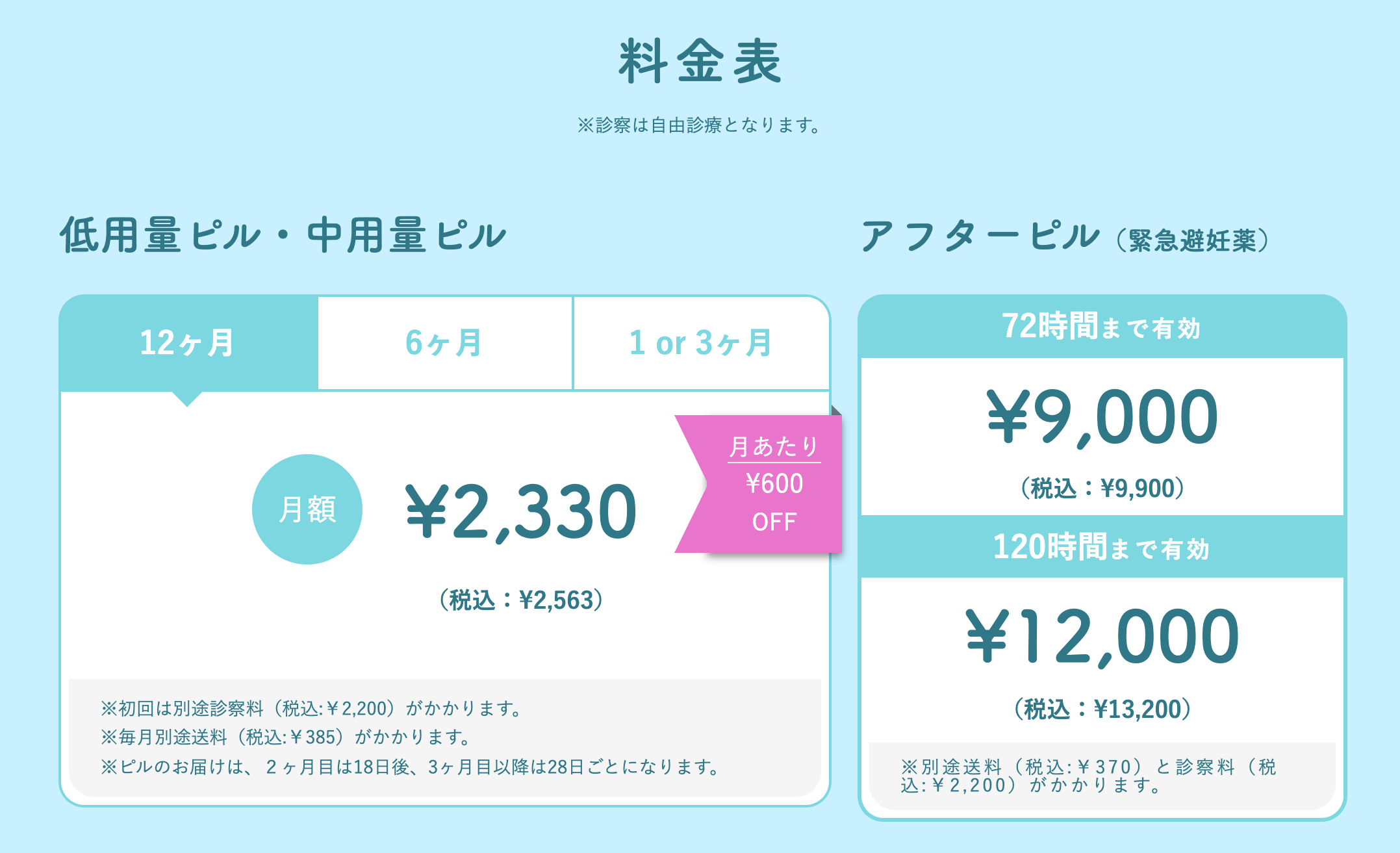This screenshot has height=853, width=1400.
Task: Open the 1 or 3ヶ月 tab
Action: [702, 343]
